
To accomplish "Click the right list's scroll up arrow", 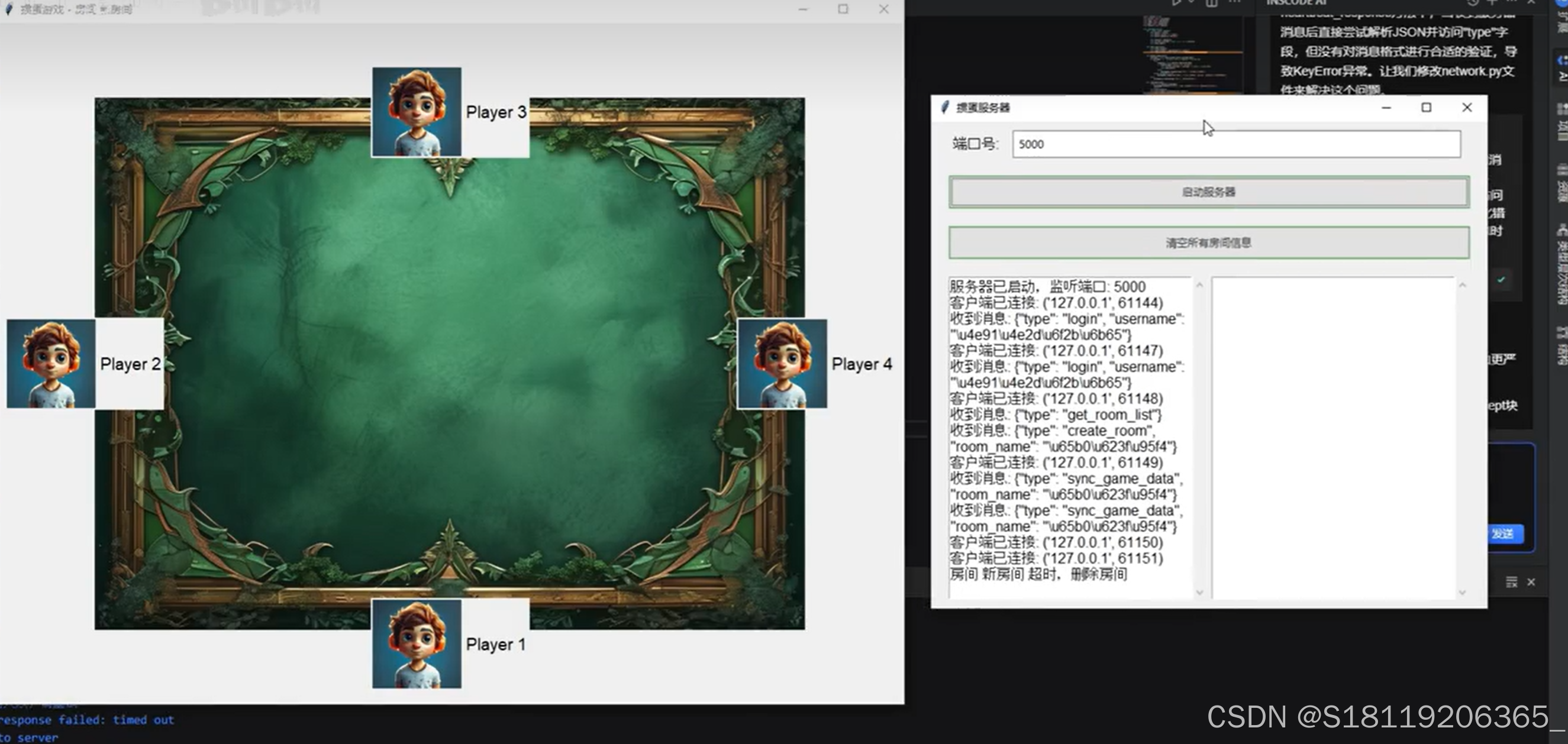I will tap(1463, 285).
